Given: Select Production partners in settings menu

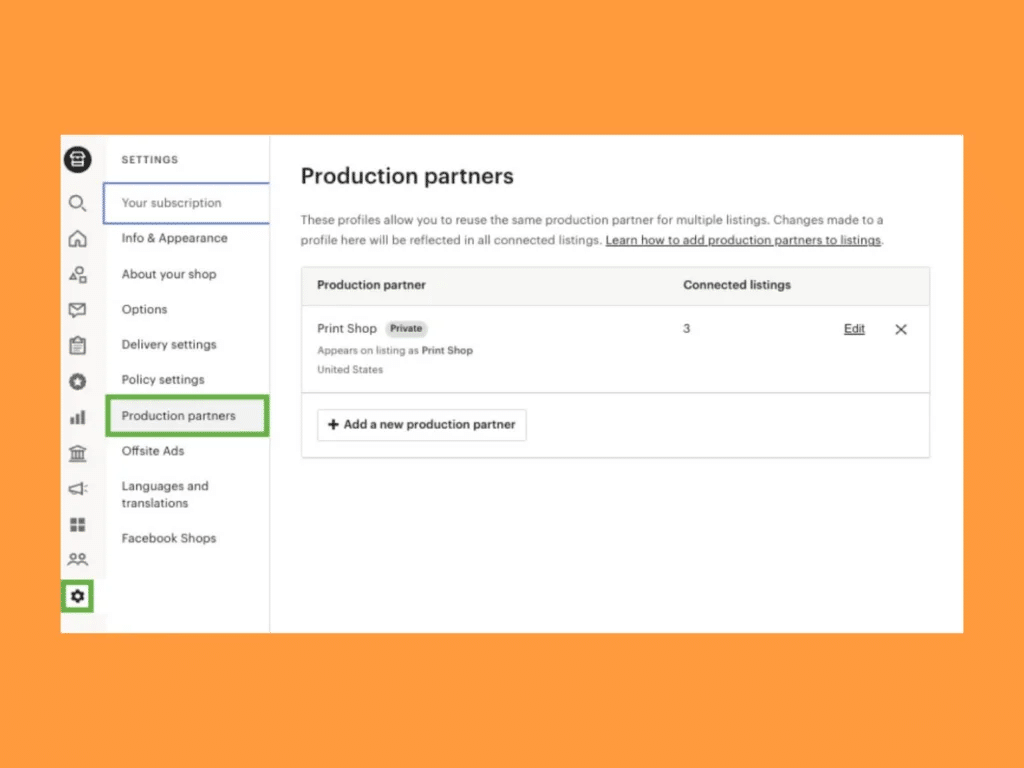Looking at the screenshot, I should (x=187, y=415).
